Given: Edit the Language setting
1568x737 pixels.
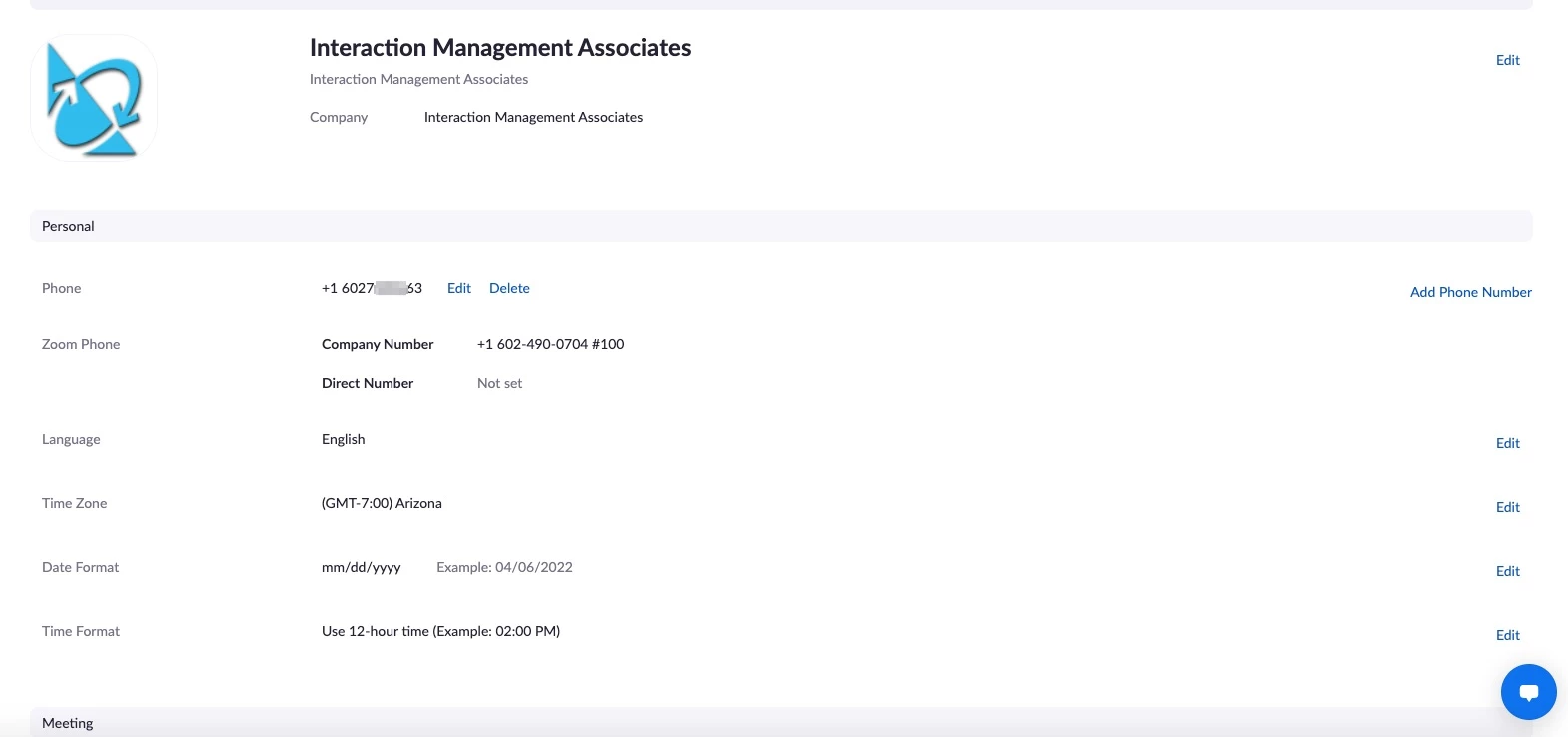Looking at the screenshot, I should point(1507,443).
